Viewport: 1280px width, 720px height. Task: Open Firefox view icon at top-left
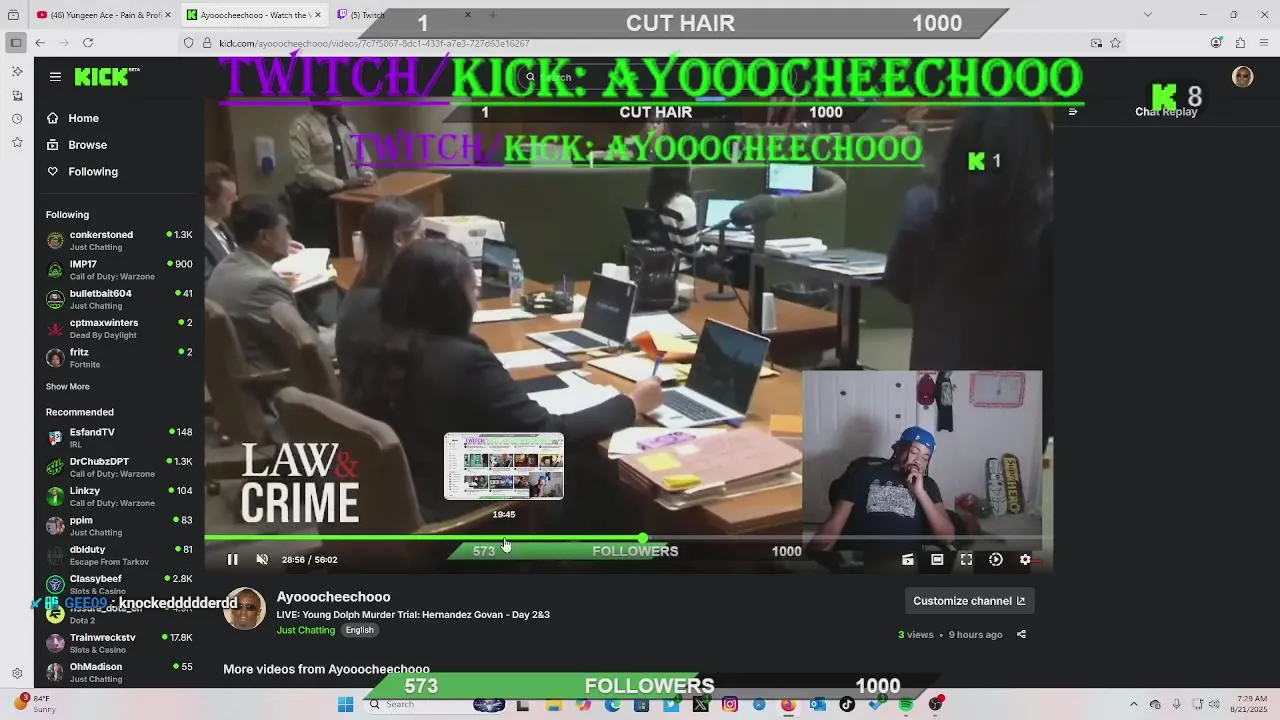[x=13, y=15]
